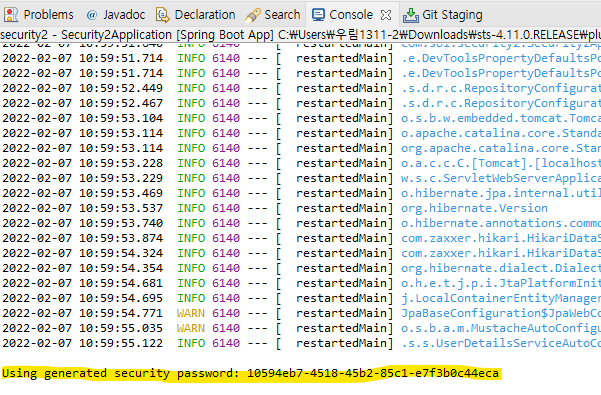Click the .s.s.UserDetailsServiceAutoCo logger name
Viewport: 601px width, 395px height.
tap(501, 343)
